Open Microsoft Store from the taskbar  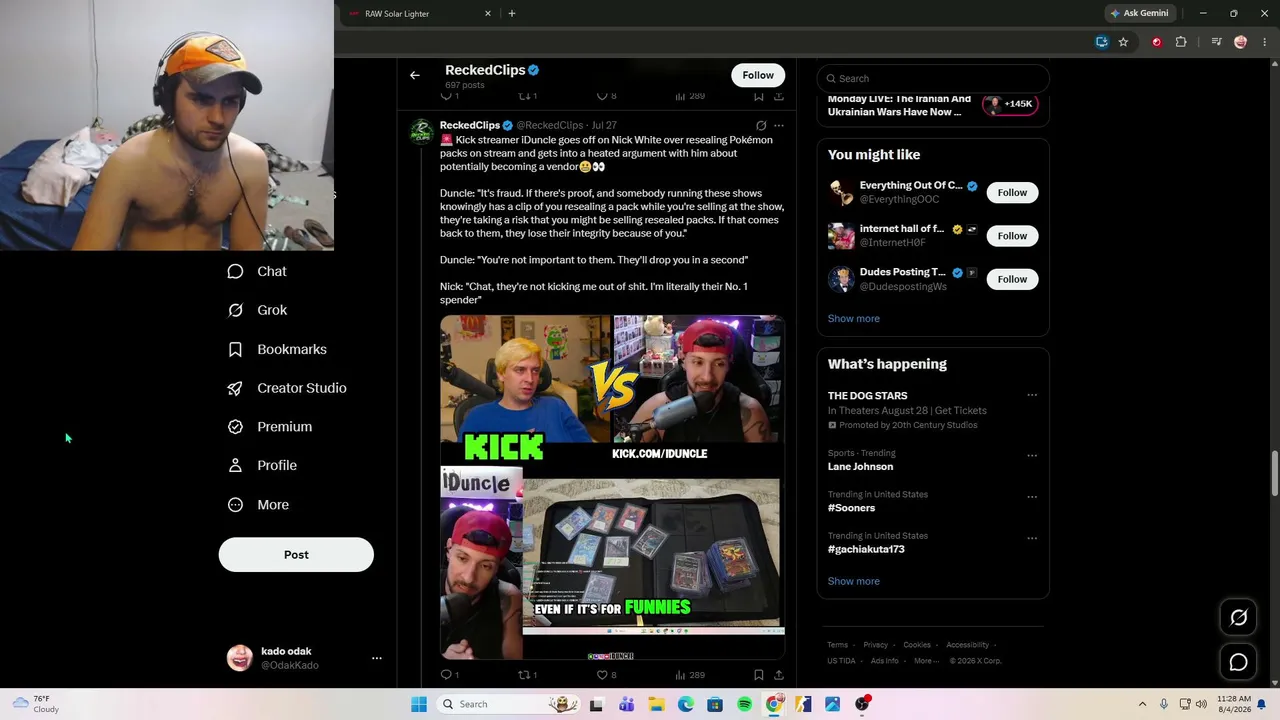[715, 705]
